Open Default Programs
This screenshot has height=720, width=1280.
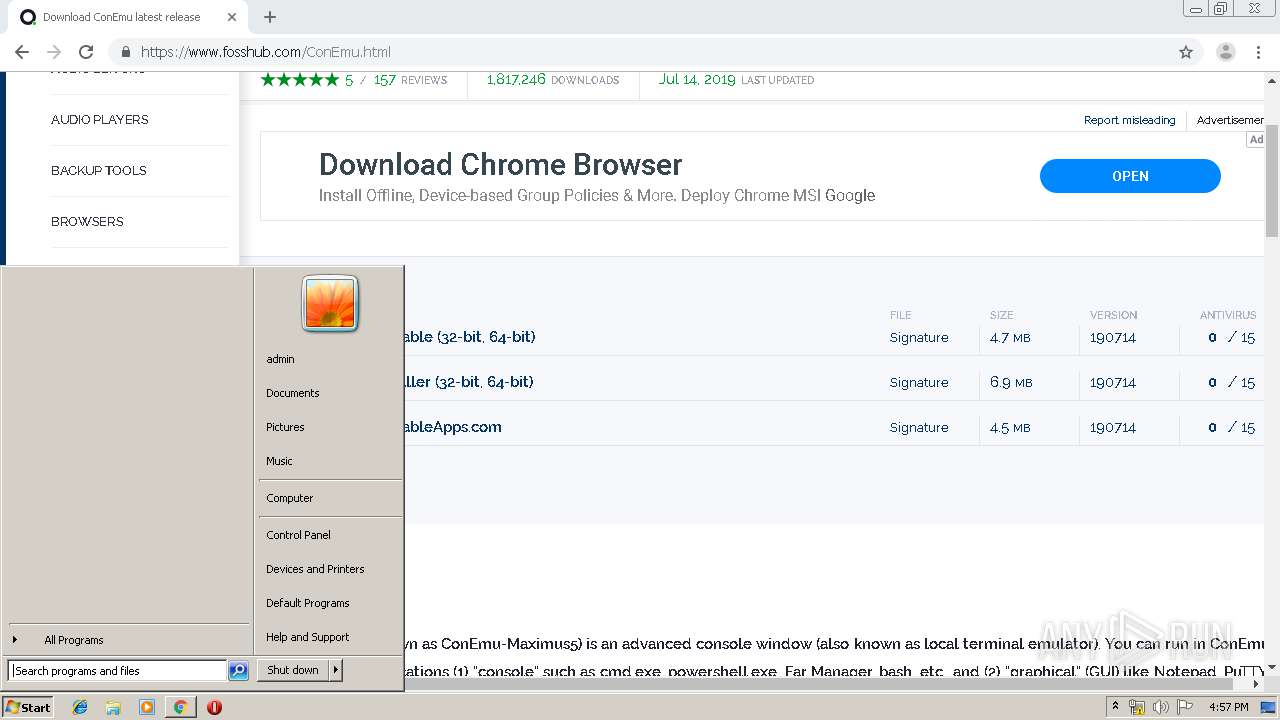tap(330, 603)
